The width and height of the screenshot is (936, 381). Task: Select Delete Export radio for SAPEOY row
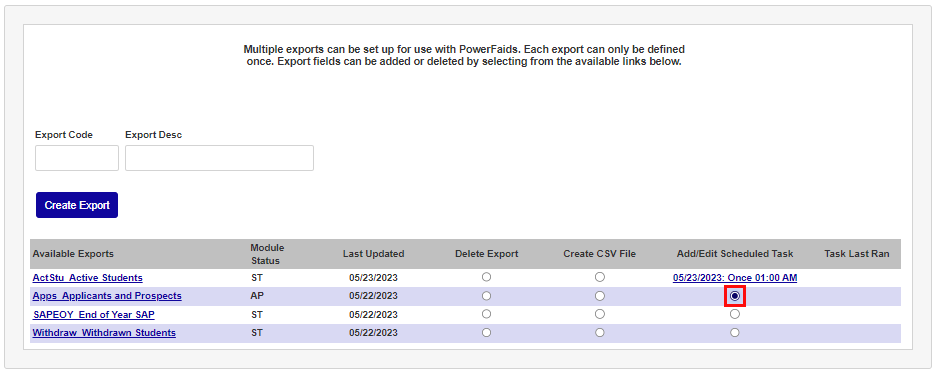(487, 314)
